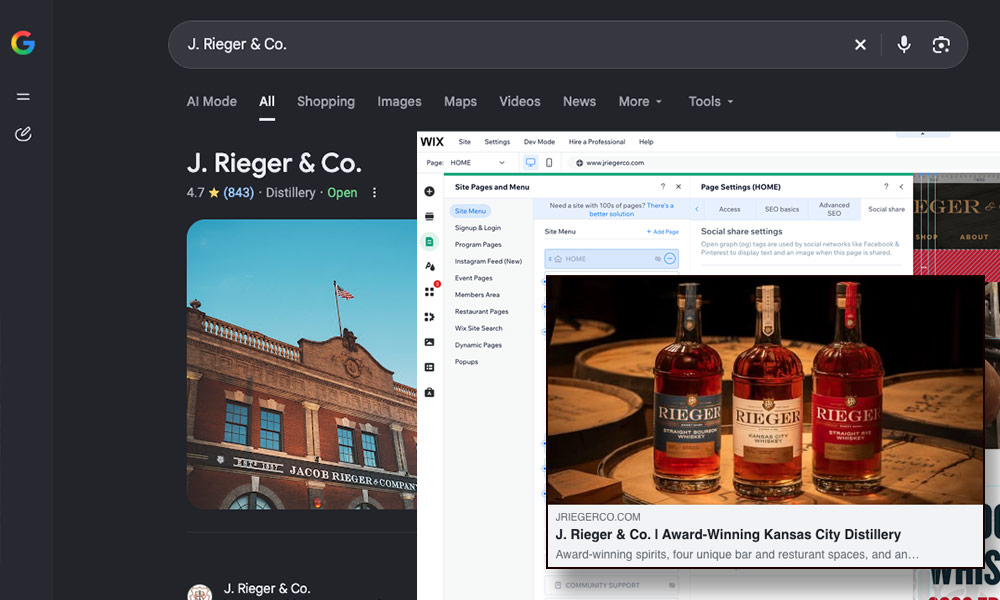
Task: Open Wix Add Apps icon with red badge
Action: point(430,291)
